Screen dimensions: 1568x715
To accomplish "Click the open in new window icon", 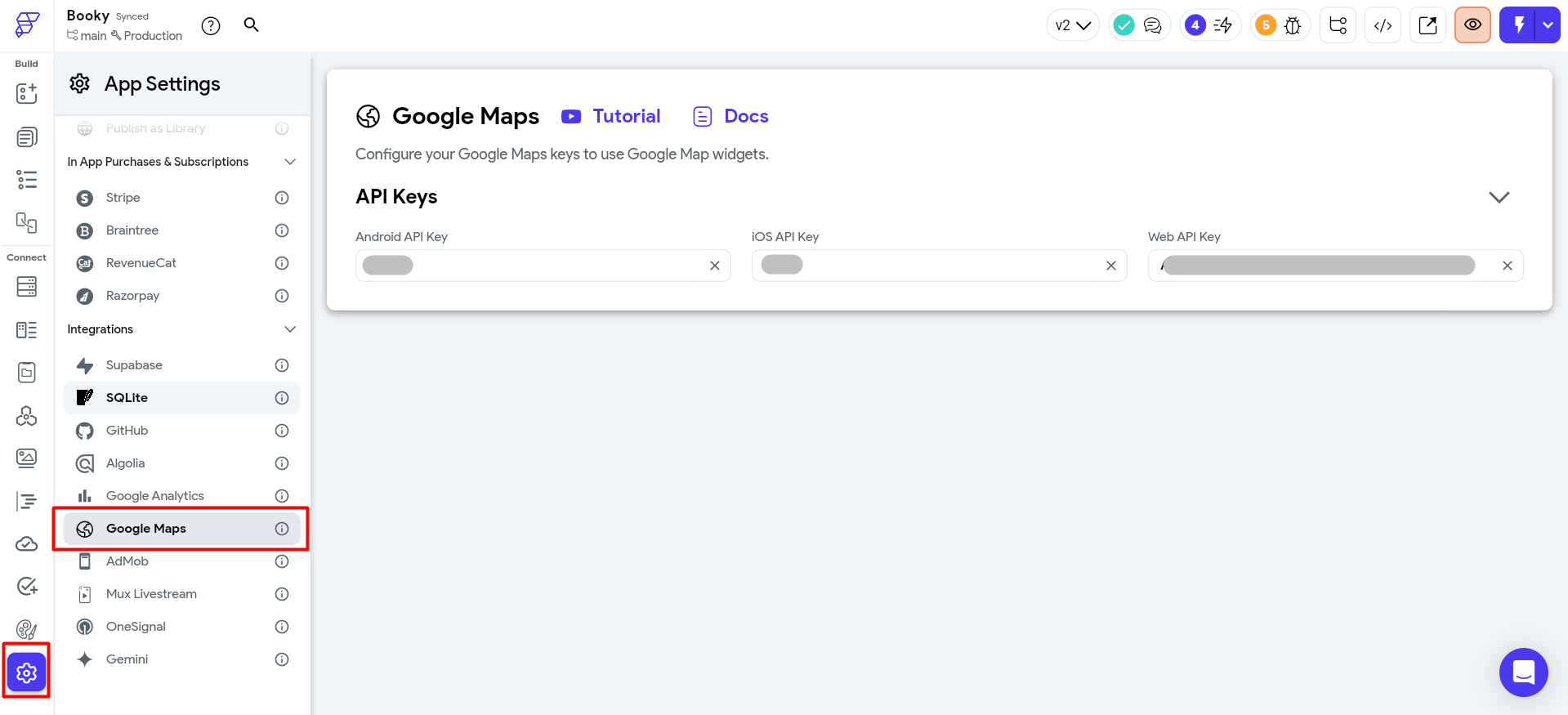I will [1428, 25].
